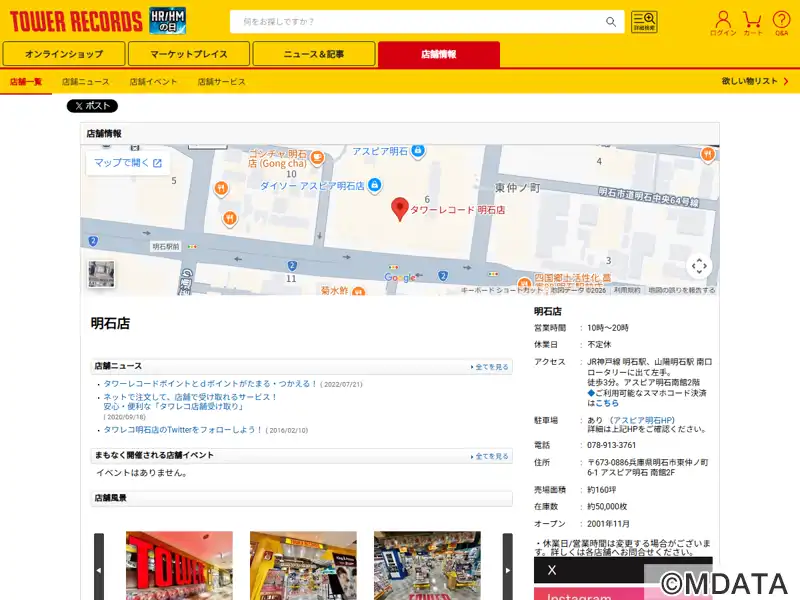Click the previous arrow in store photos
Screen dimensions: 800x600
(99, 569)
